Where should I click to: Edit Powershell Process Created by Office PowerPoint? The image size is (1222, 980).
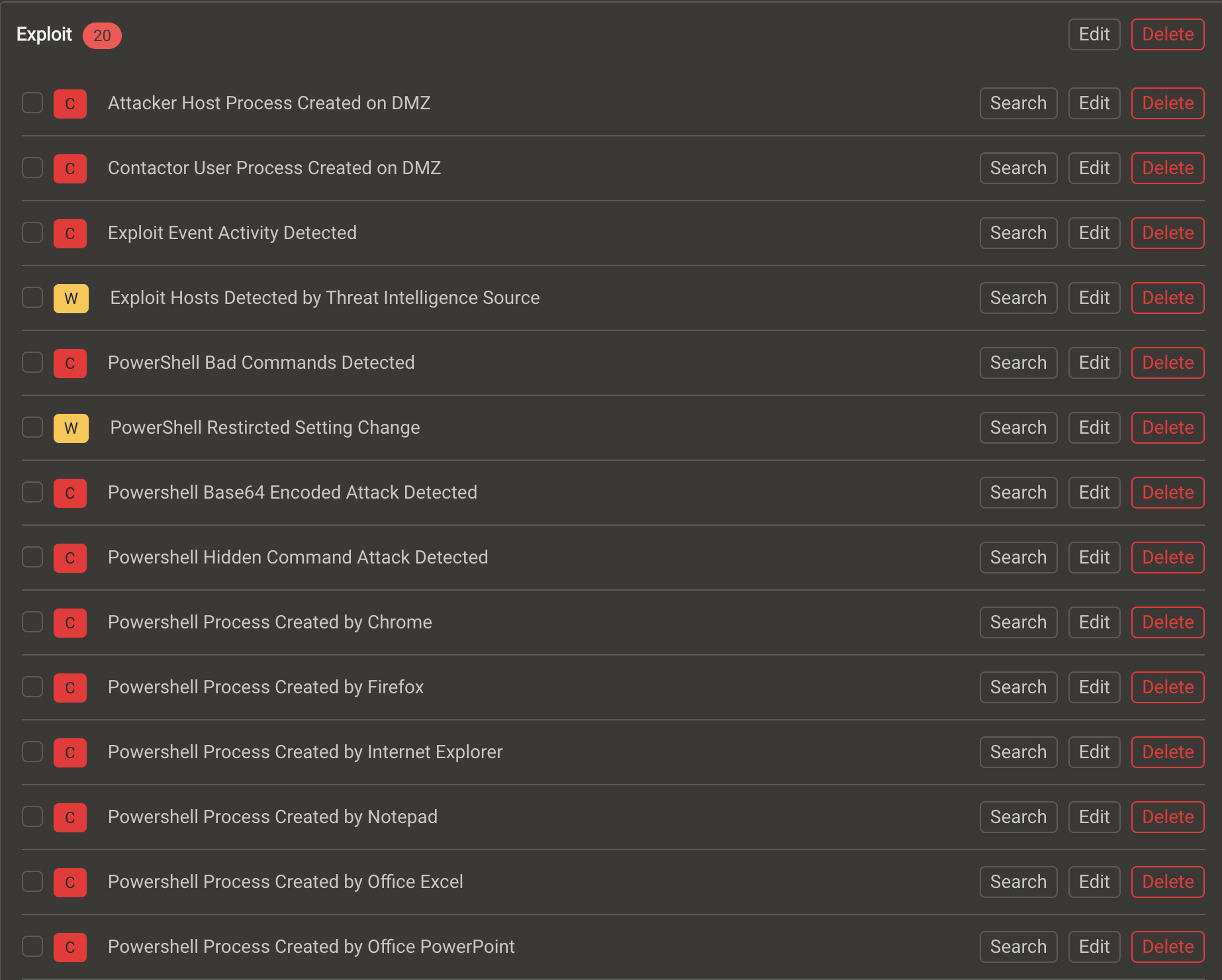pos(1094,947)
